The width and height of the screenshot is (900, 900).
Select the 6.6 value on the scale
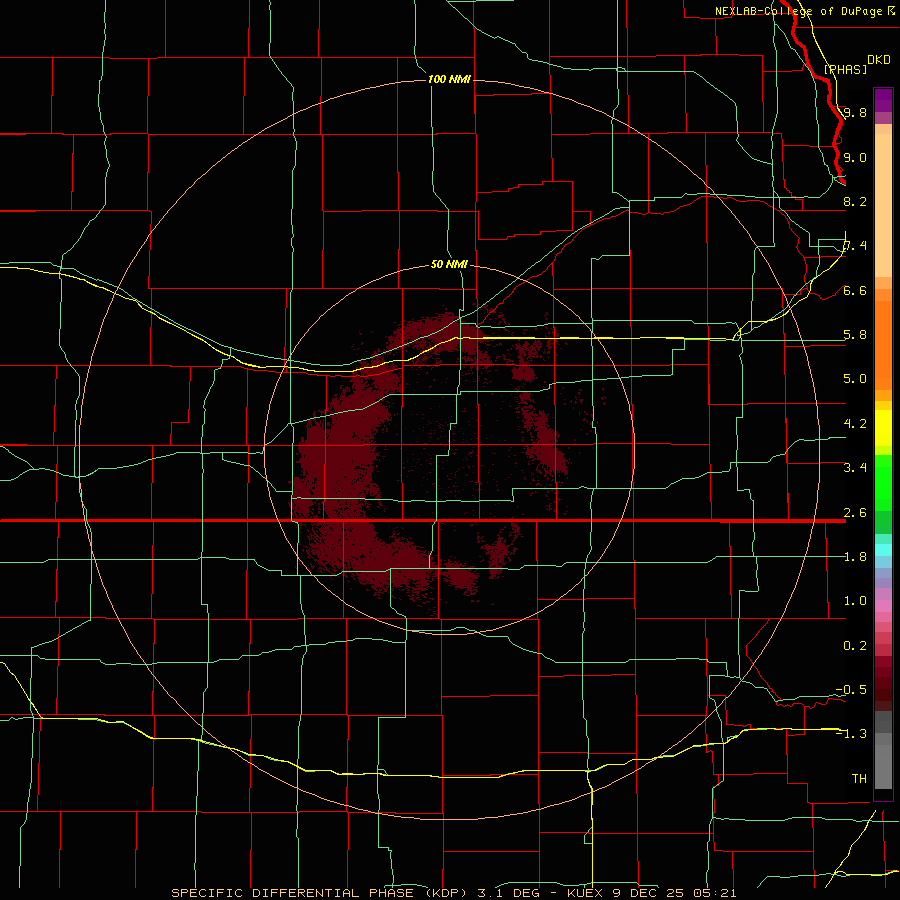point(855,290)
